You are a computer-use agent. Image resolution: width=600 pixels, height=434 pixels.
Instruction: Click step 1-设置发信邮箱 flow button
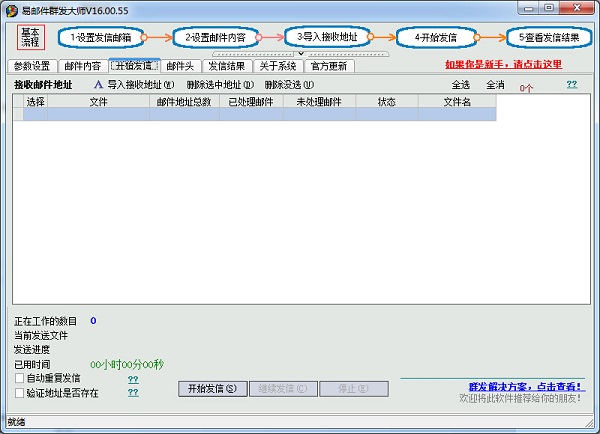pos(100,38)
